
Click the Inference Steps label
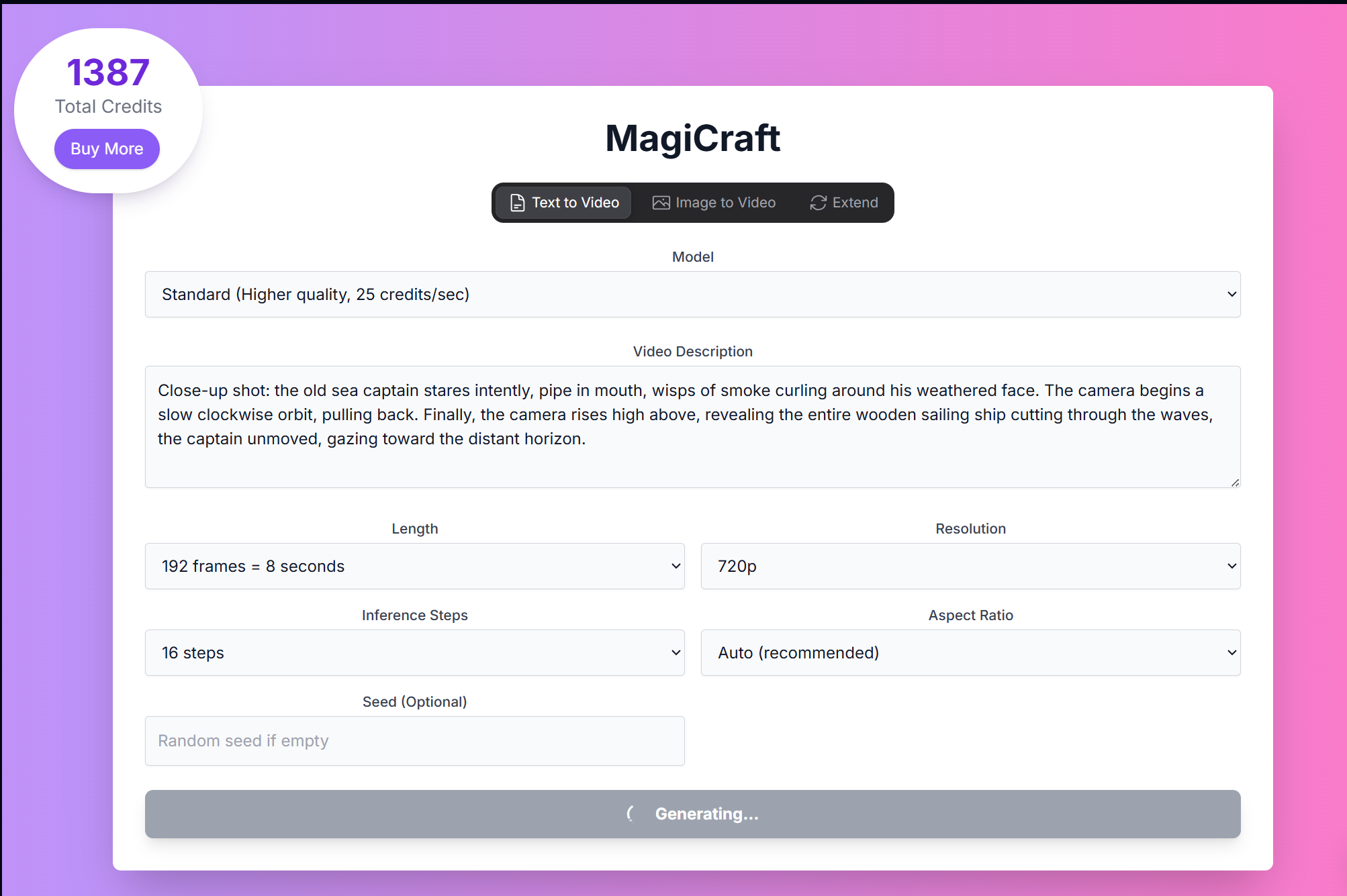pyautogui.click(x=415, y=615)
